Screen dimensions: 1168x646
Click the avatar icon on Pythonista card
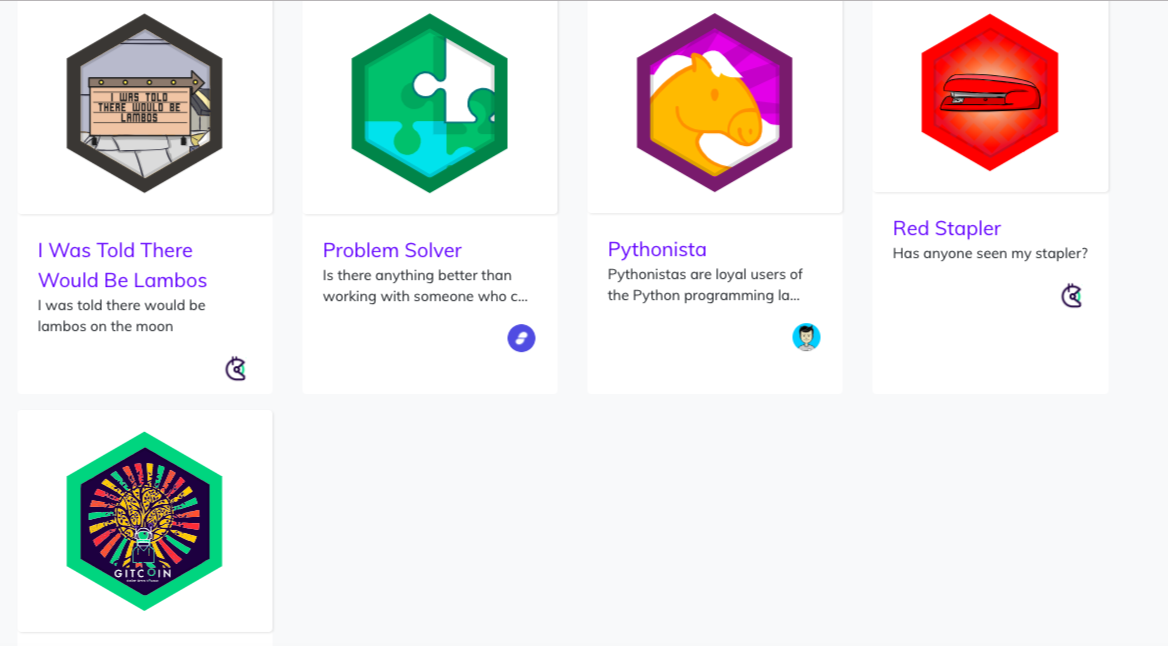point(806,337)
